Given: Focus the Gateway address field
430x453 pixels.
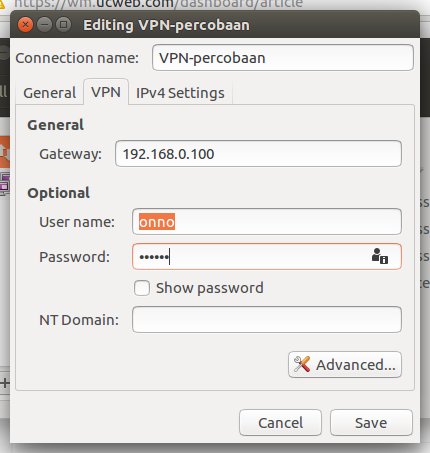Looking at the screenshot, I should click(x=258, y=154).
